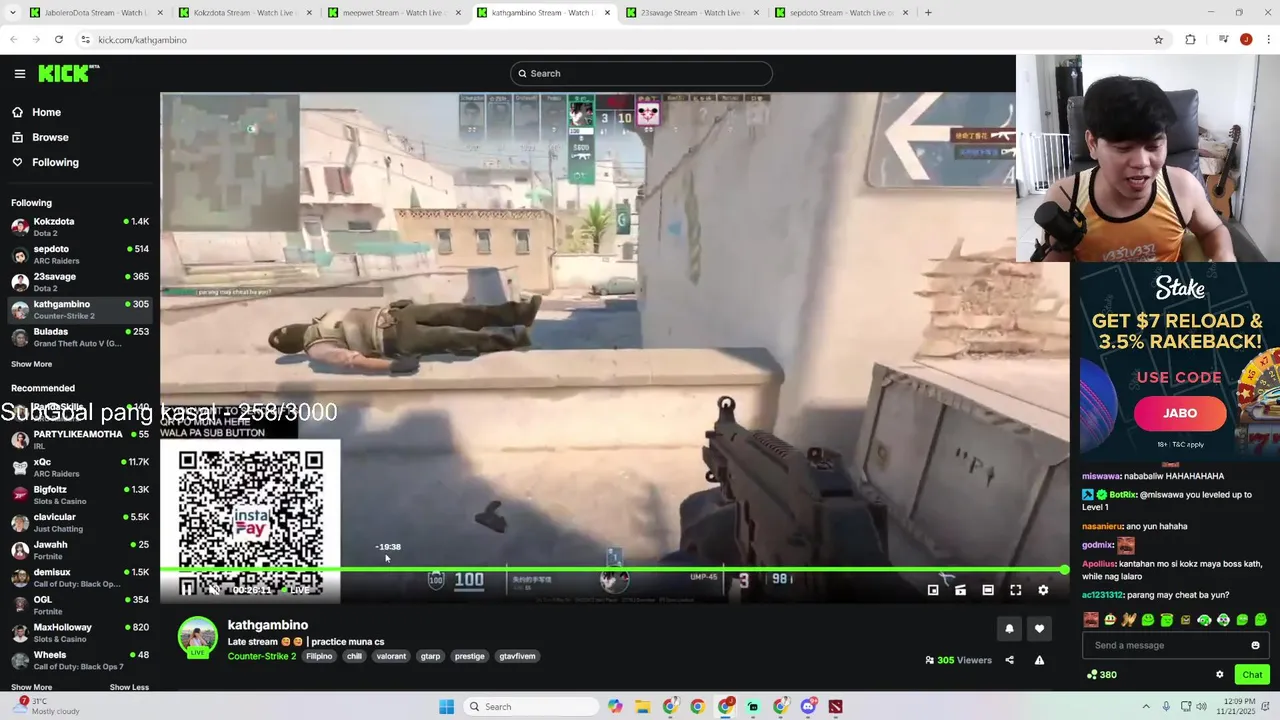The height and width of the screenshot is (720, 1280).
Task: Open chat settings gear
Action: tap(1219, 674)
